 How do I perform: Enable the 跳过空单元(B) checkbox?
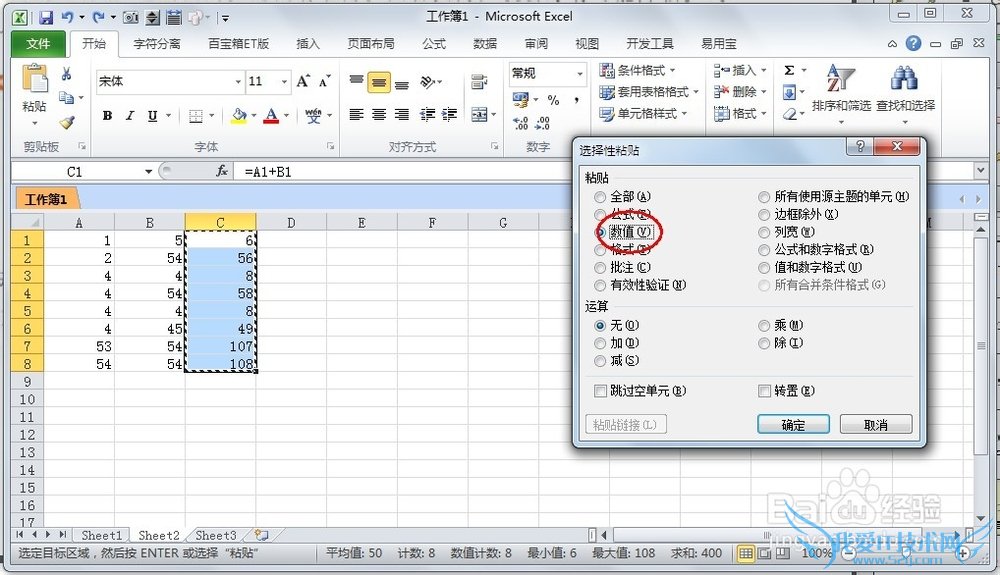click(600, 391)
